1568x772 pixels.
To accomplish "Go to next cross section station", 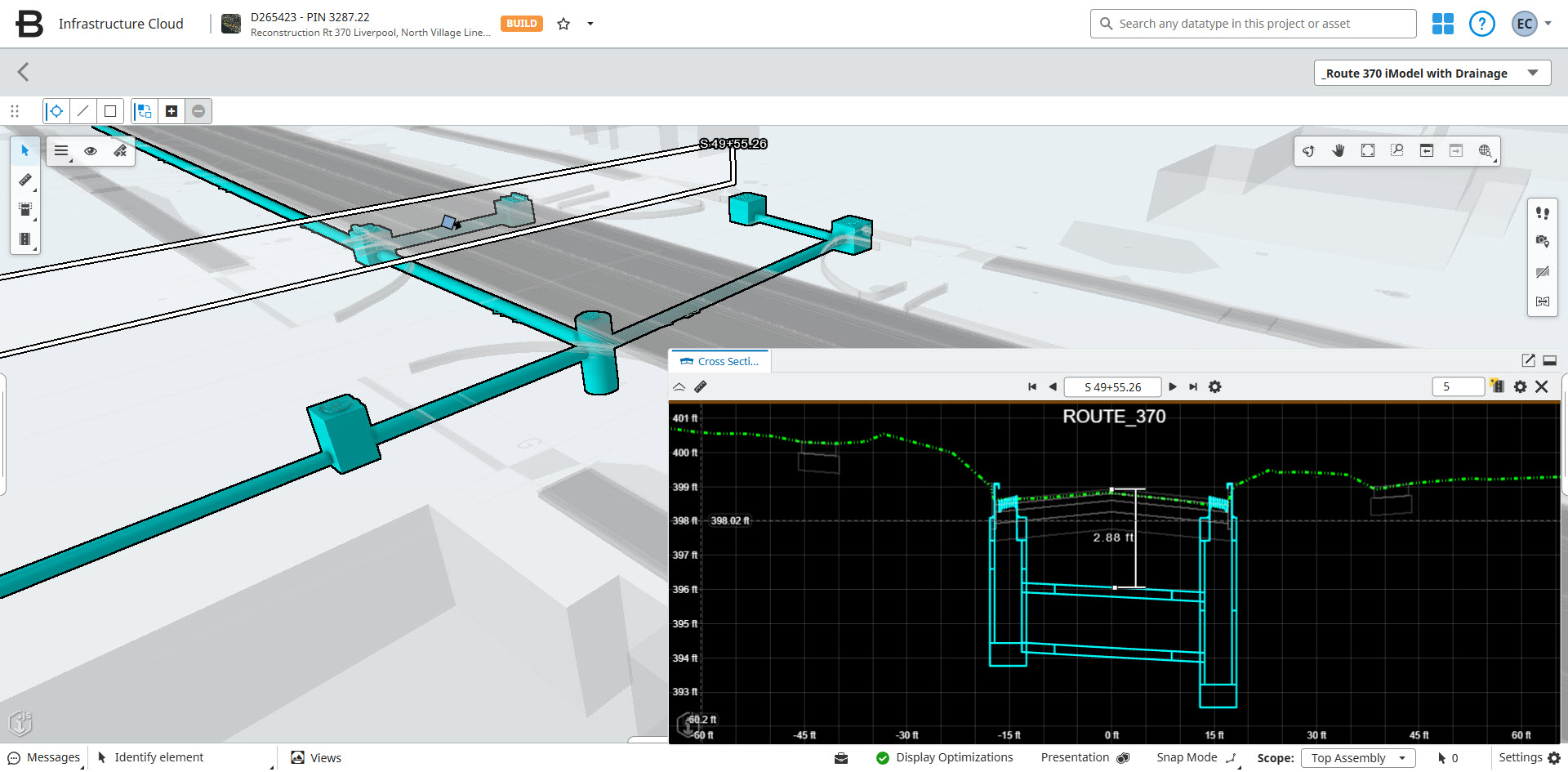I will (1173, 387).
